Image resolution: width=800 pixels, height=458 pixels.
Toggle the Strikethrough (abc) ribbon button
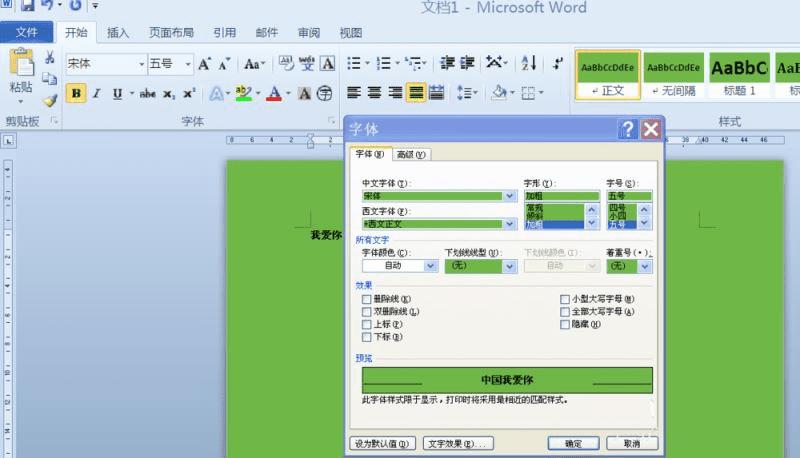point(147,93)
